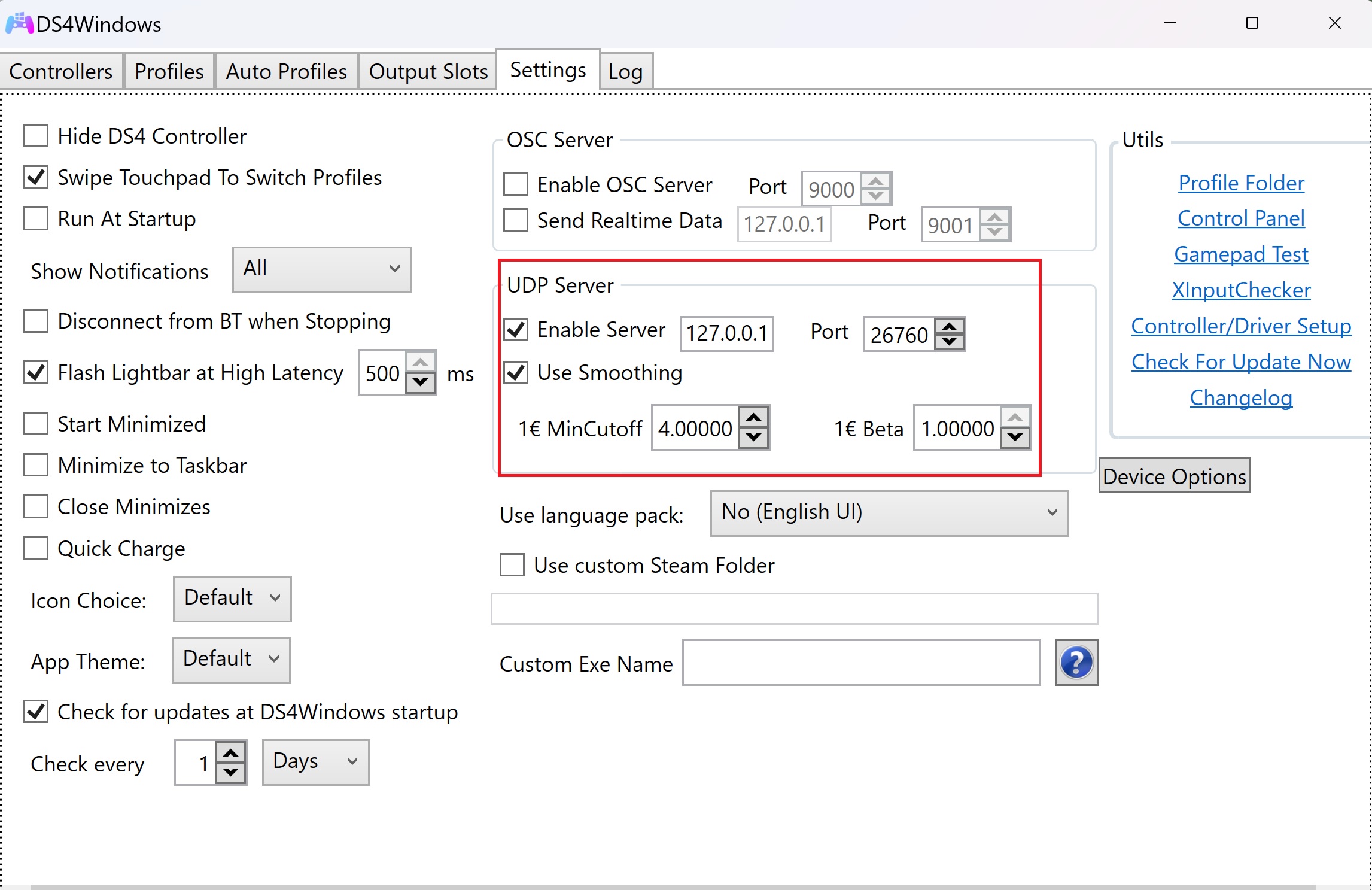The height and width of the screenshot is (890, 1372).
Task: Open the Control Panel link
Action: pos(1242,218)
